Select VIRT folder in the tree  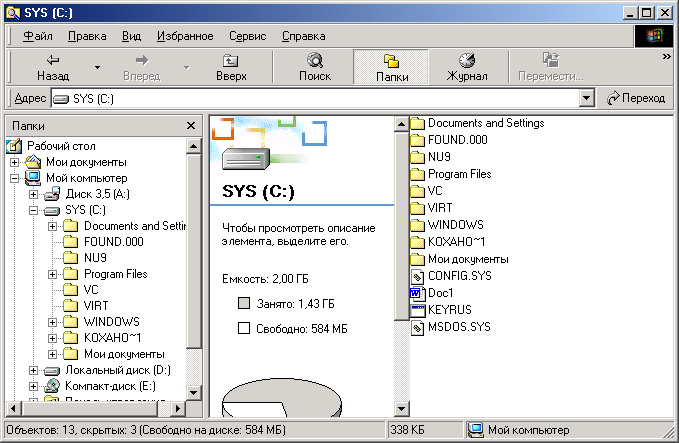pos(96,306)
